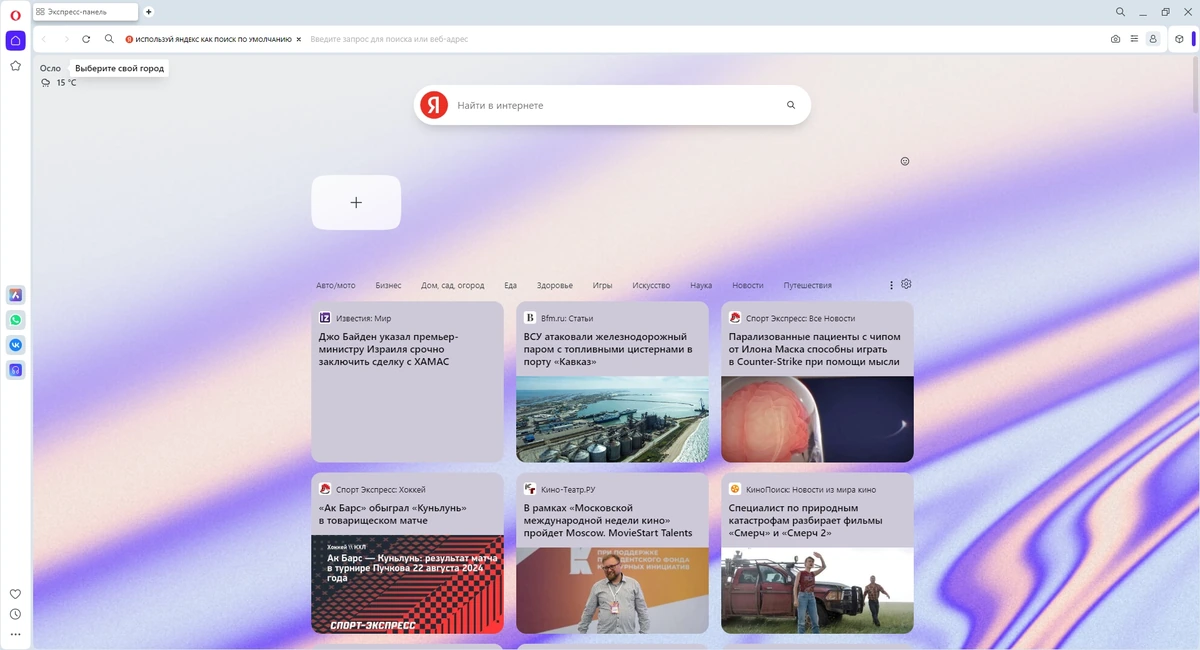Open the music player headphones icon

15,370
